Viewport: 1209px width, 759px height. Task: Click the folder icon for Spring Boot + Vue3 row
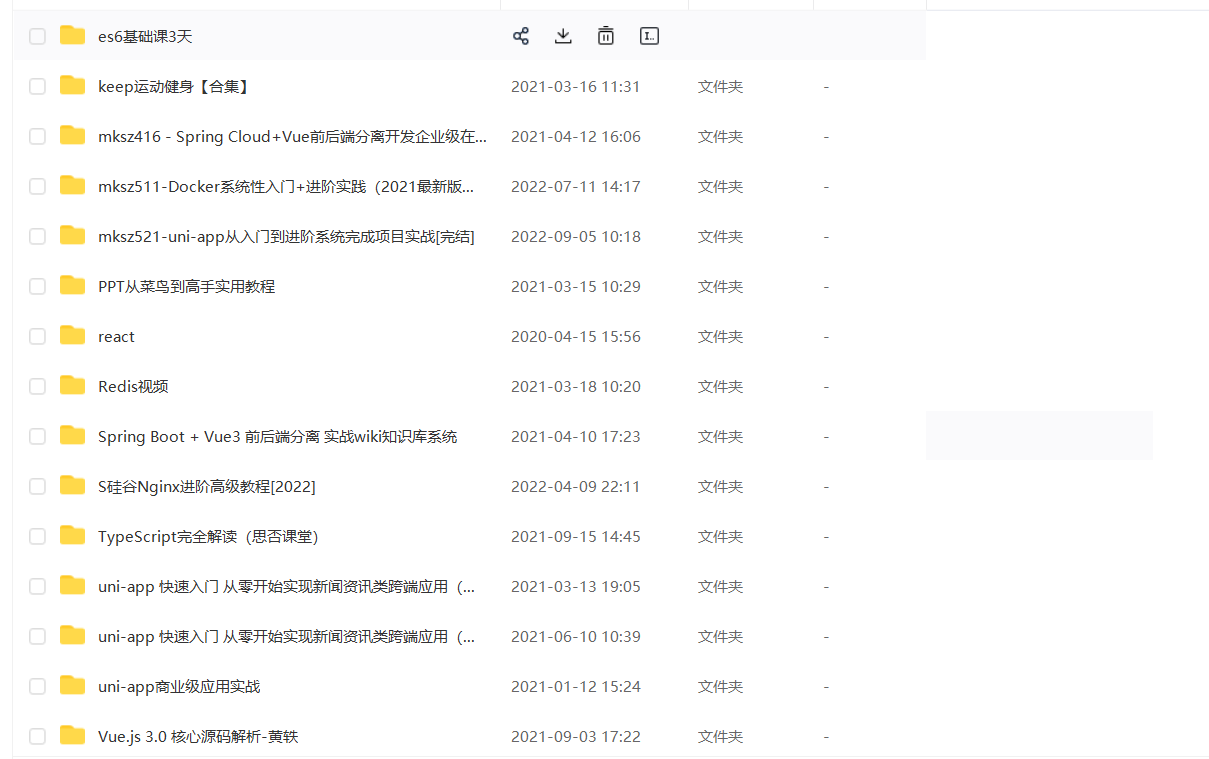(72, 436)
